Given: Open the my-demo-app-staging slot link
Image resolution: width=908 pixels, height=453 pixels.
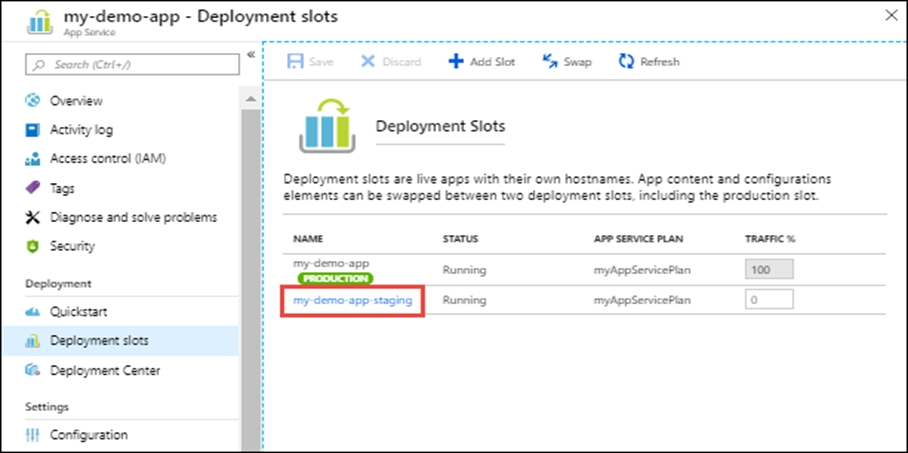Looking at the screenshot, I should 352,300.
